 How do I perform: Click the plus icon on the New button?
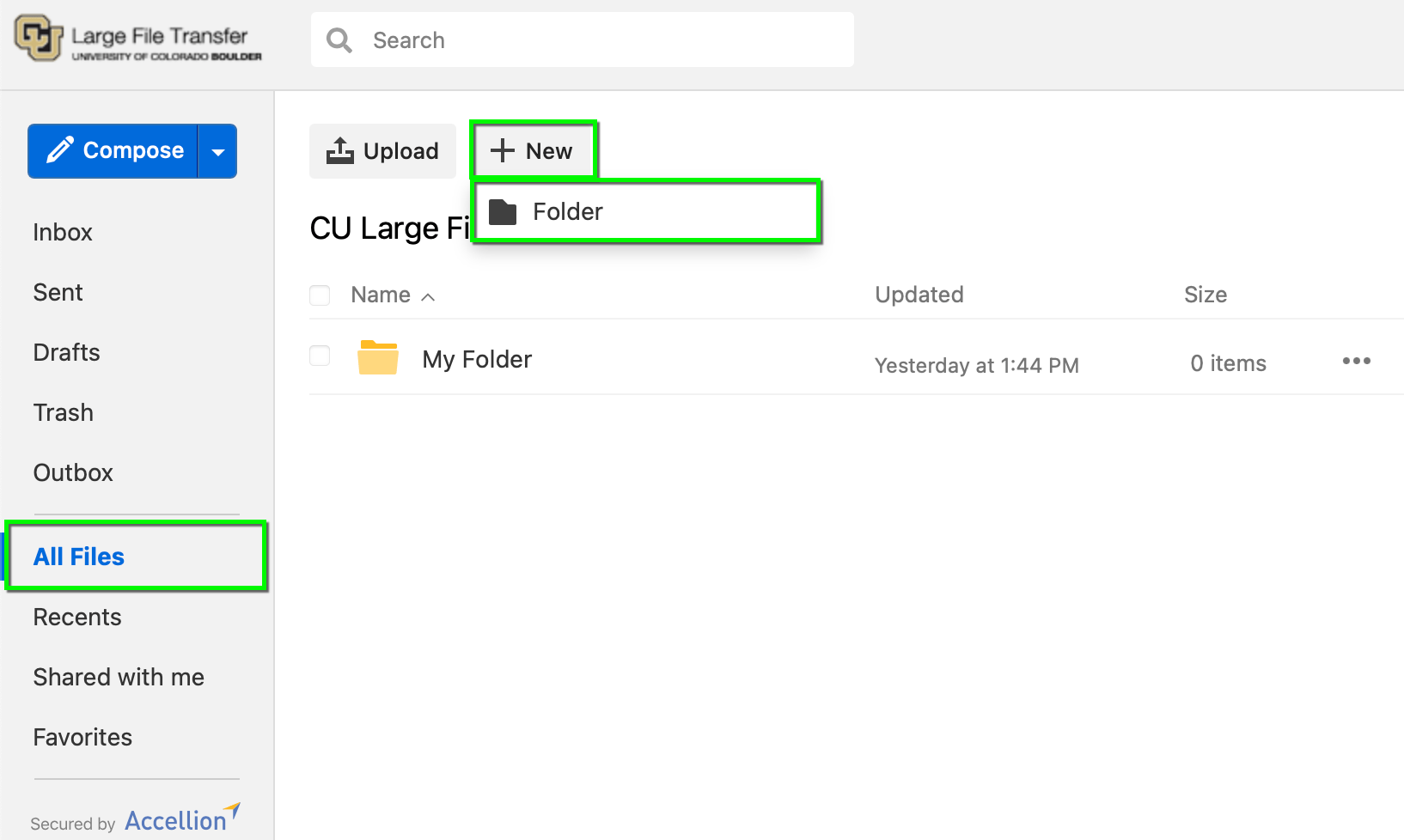pyautogui.click(x=502, y=149)
